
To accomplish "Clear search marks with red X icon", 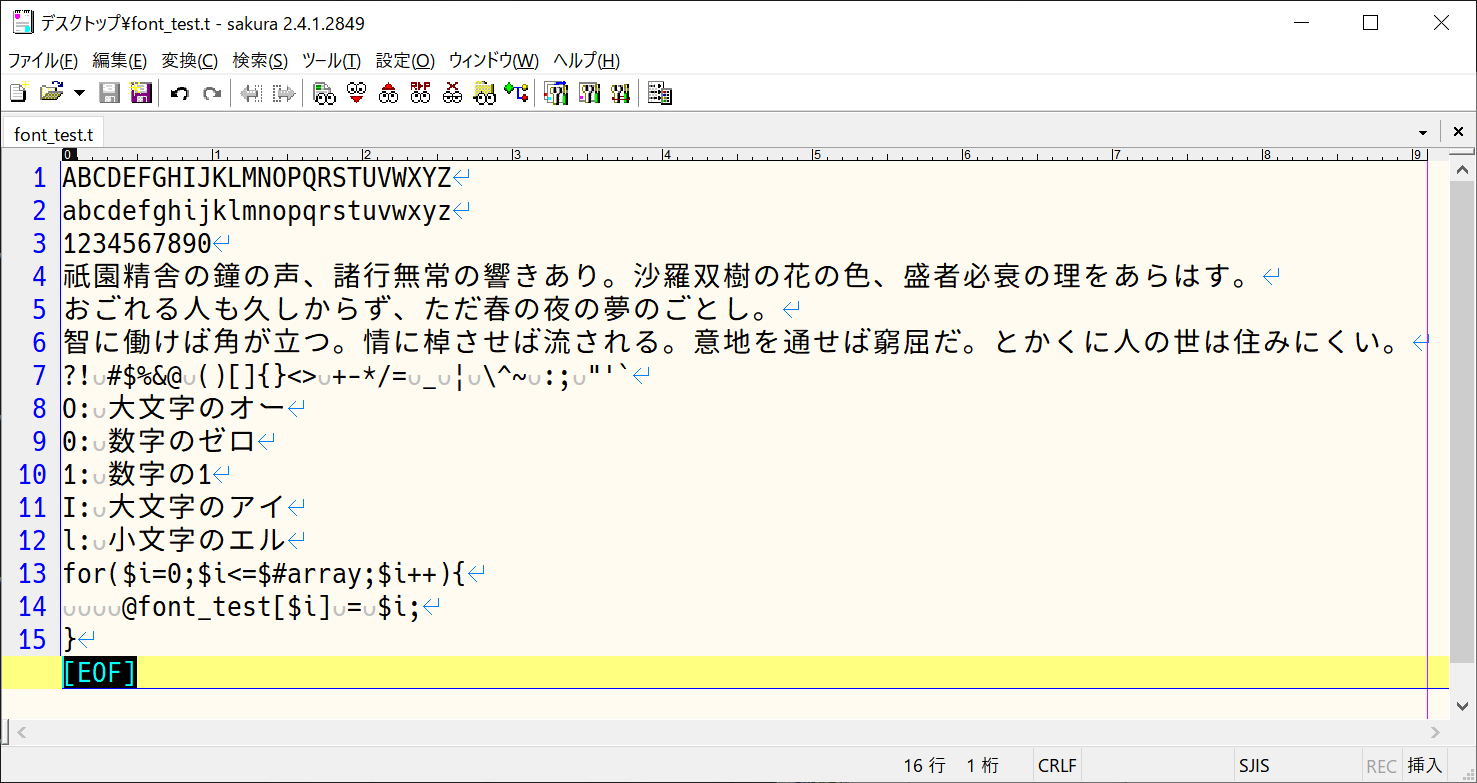I will click(452, 94).
